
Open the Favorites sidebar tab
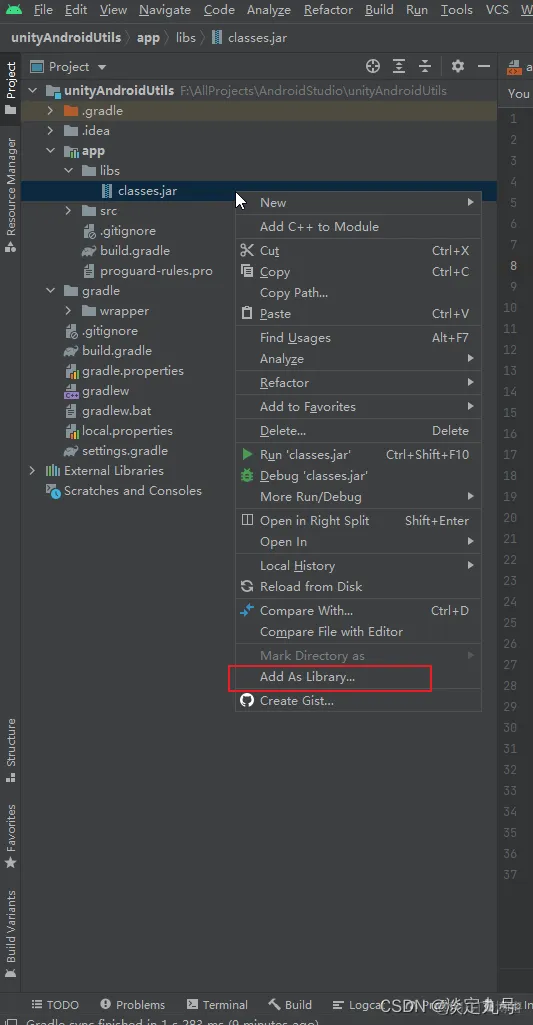pyautogui.click(x=10, y=836)
